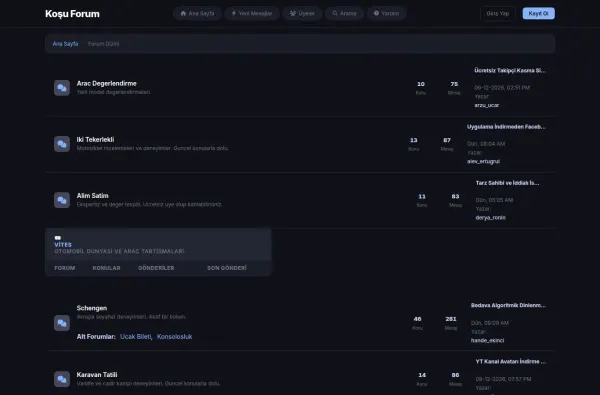This screenshot has width=600, height=395.
Task: Click the GÖNDERİLER column header
Action: pyautogui.click(x=156, y=268)
